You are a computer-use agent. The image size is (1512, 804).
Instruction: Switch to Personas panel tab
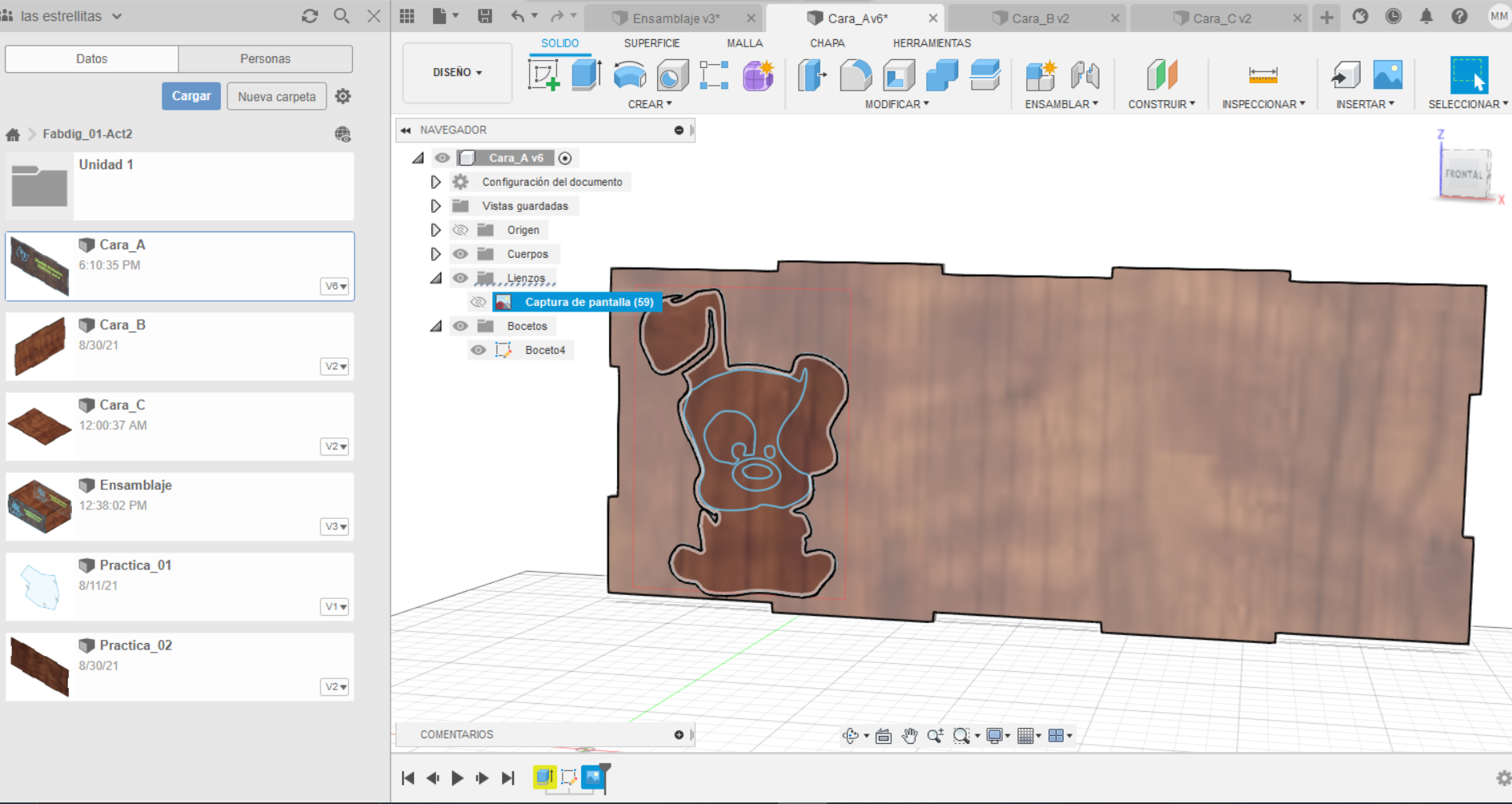(265, 58)
